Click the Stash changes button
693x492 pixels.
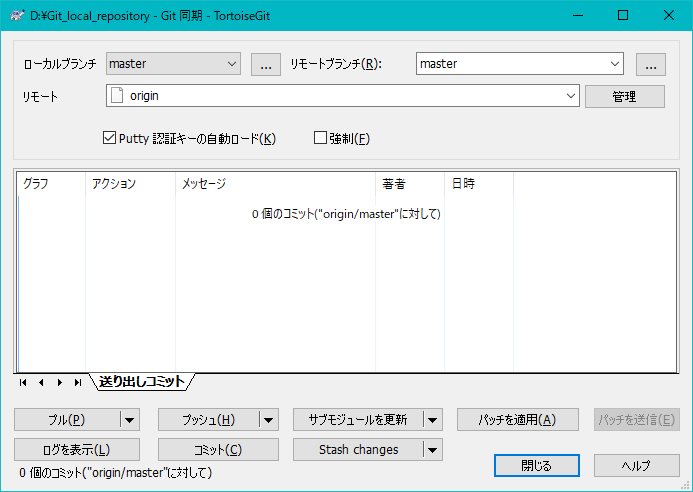pyautogui.click(x=358, y=450)
